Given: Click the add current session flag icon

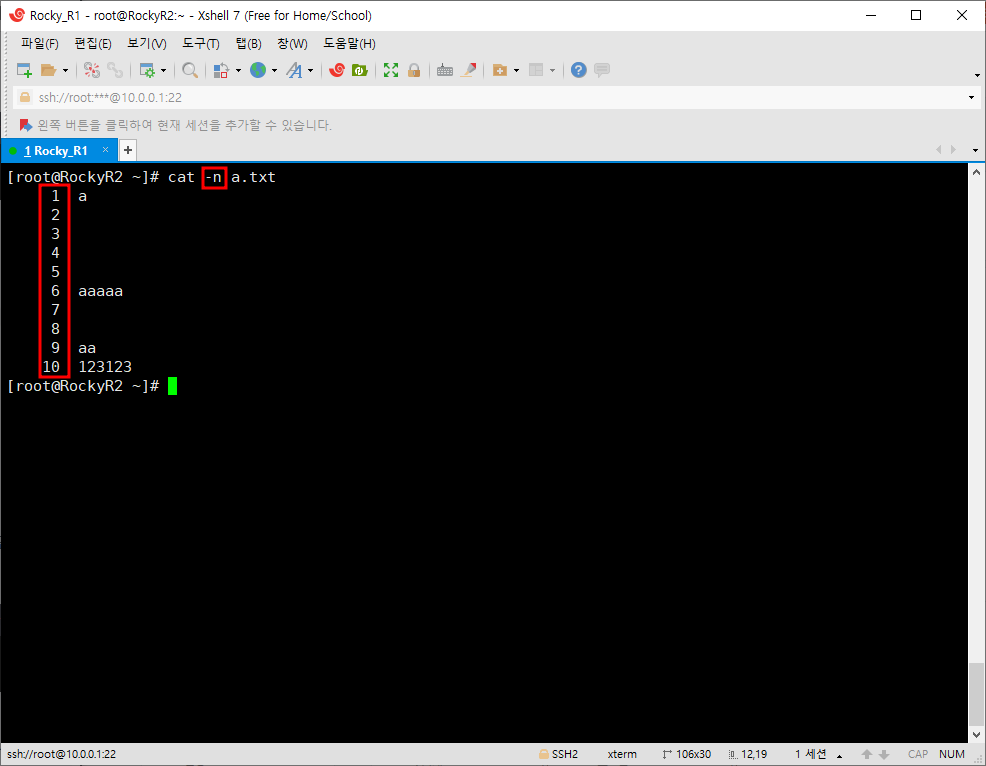Looking at the screenshot, I should (x=25, y=125).
